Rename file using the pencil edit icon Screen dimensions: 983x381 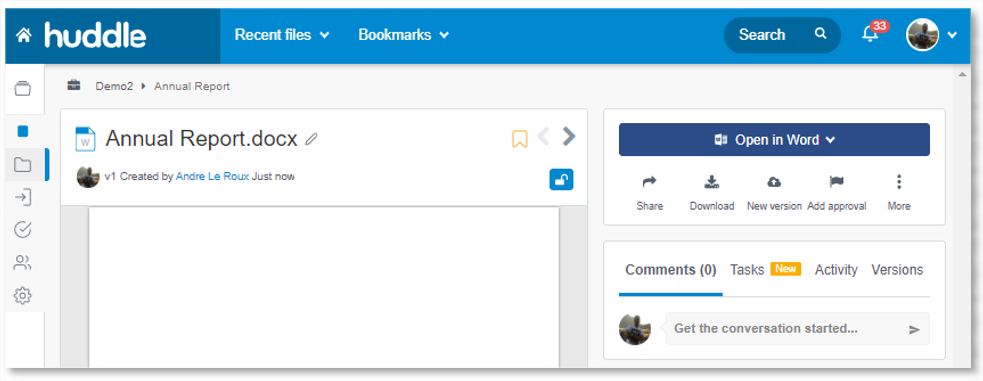pos(311,139)
